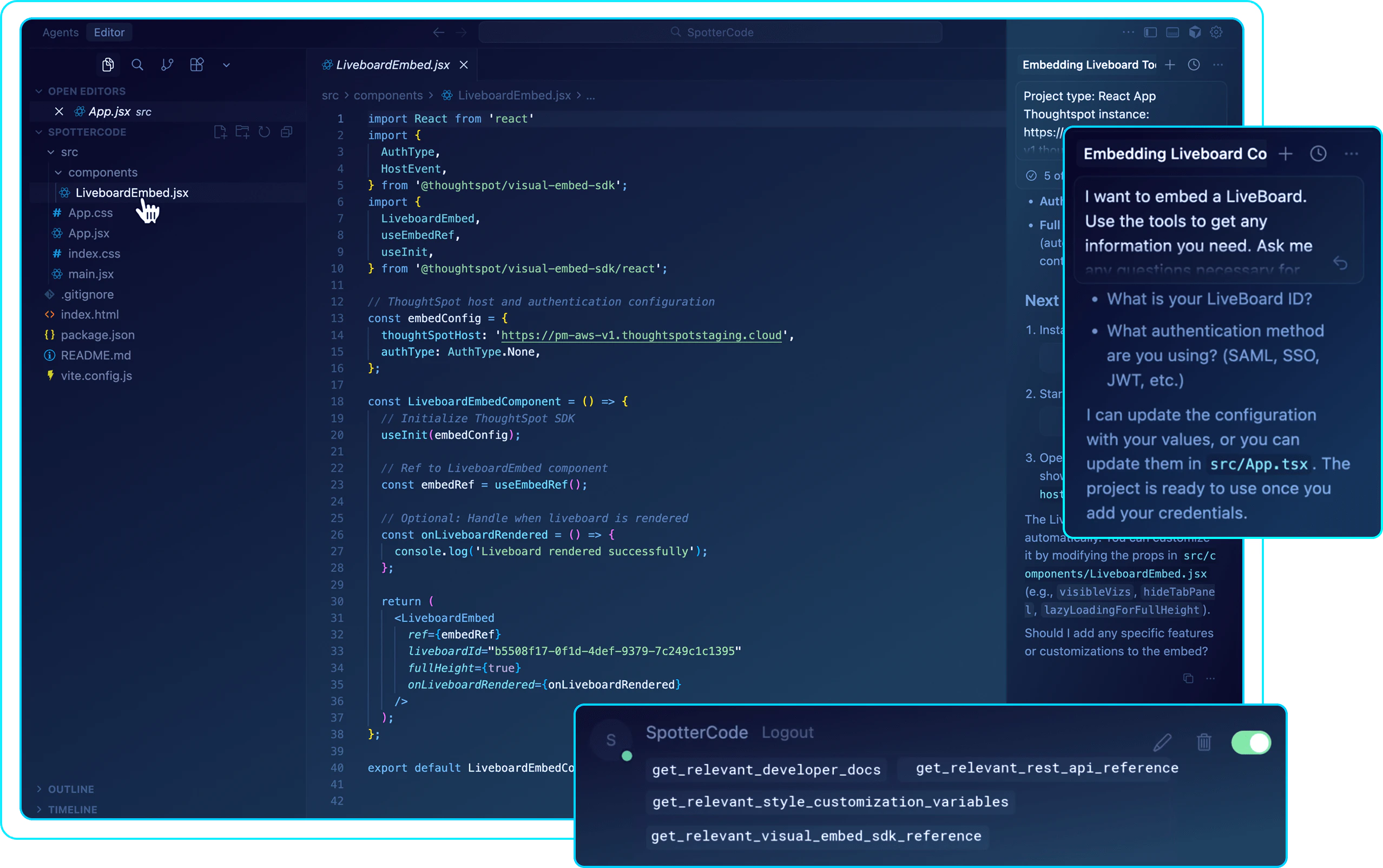The image size is (1383, 868).
Task: Copy the chat response with copy icon
Action: tap(1188, 679)
